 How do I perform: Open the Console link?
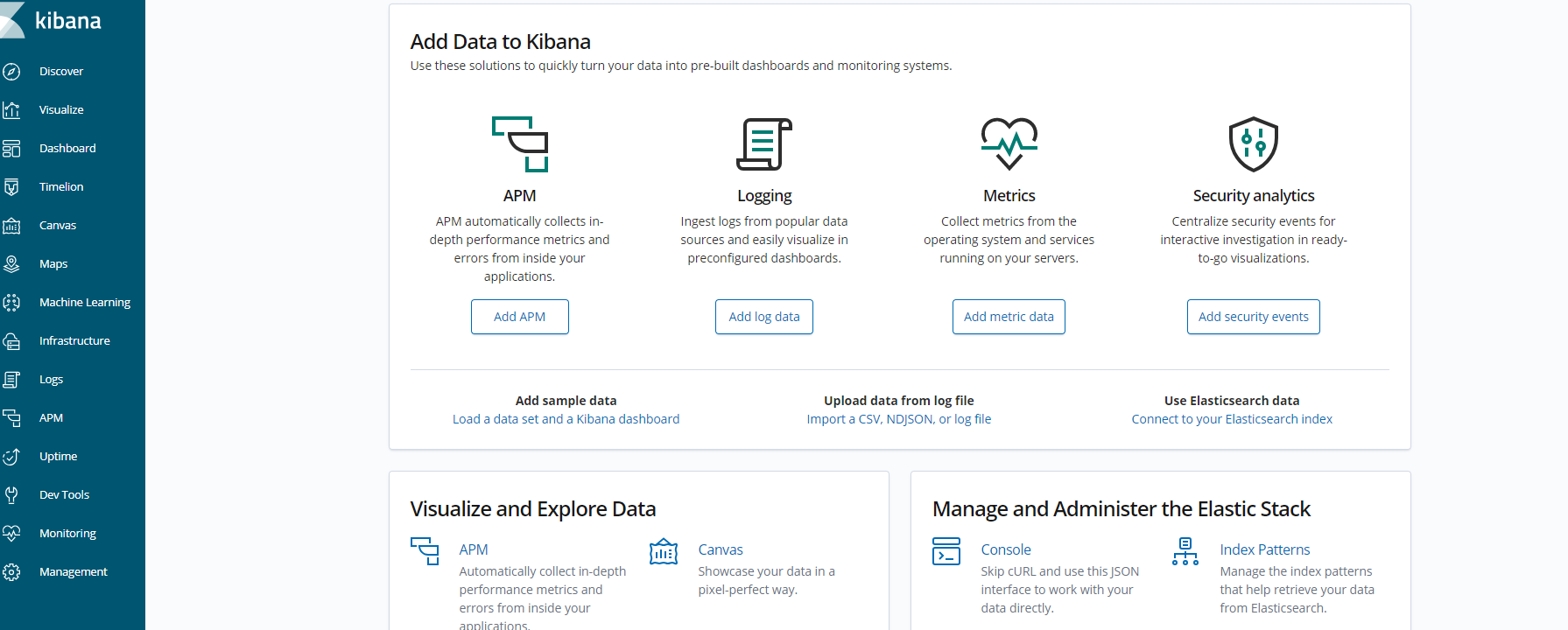[x=1006, y=549]
